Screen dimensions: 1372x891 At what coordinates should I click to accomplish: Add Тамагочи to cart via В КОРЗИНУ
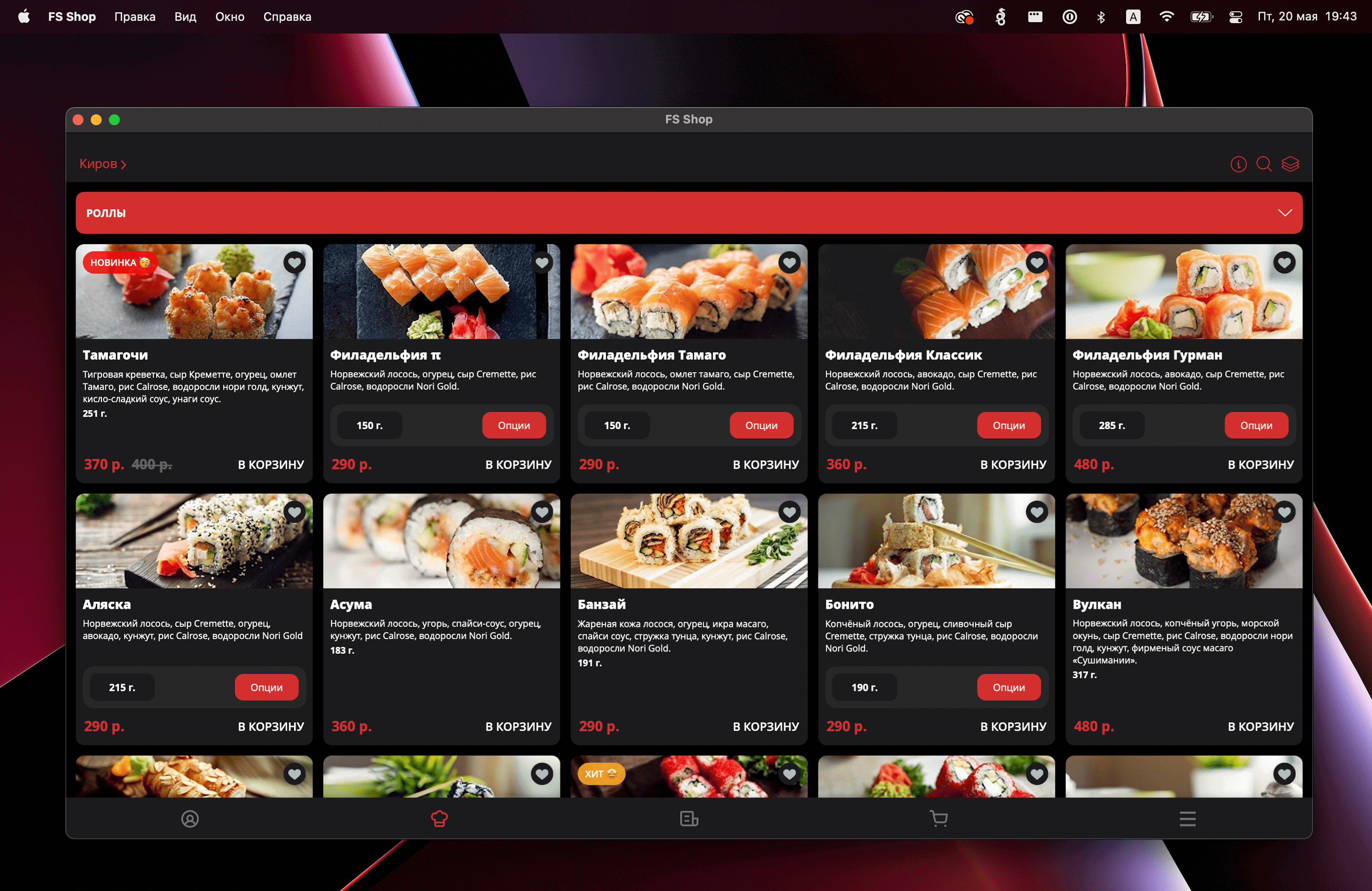270,464
